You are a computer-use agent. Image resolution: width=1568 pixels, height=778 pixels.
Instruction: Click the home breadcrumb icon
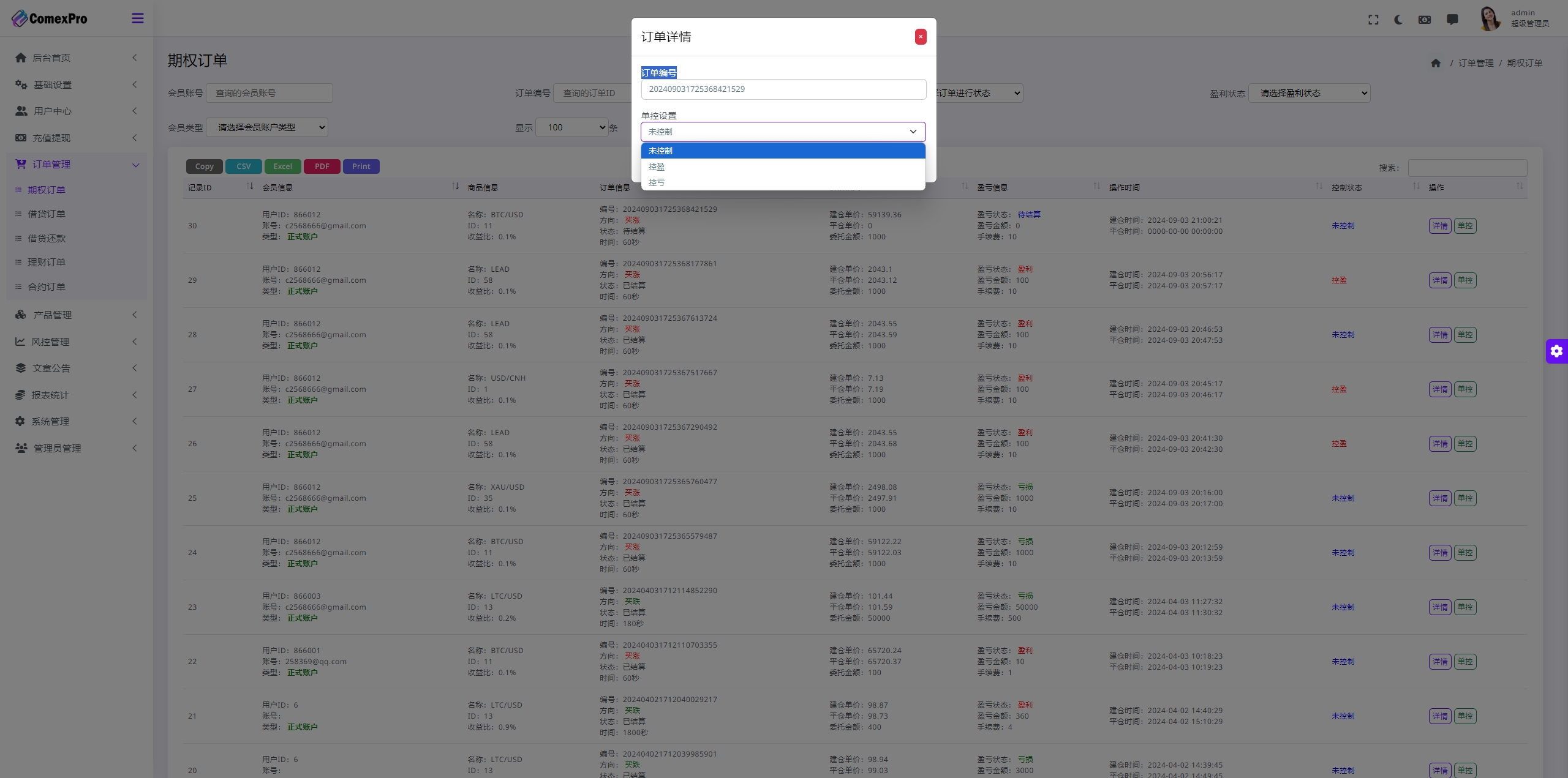(x=1436, y=63)
